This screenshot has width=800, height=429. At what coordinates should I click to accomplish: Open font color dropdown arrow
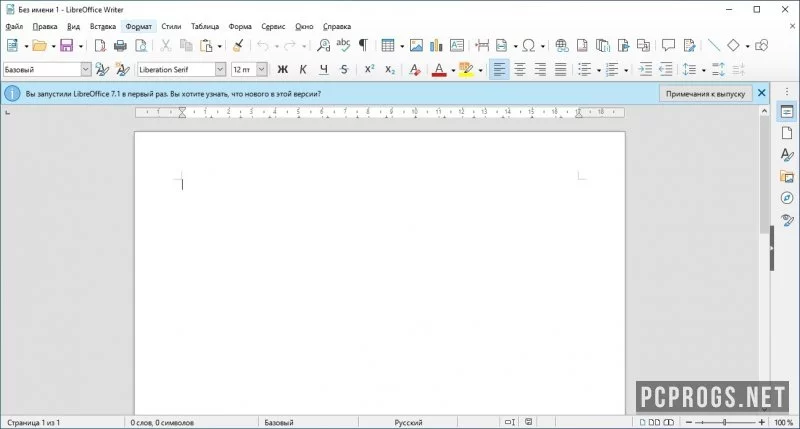click(453, 70)
